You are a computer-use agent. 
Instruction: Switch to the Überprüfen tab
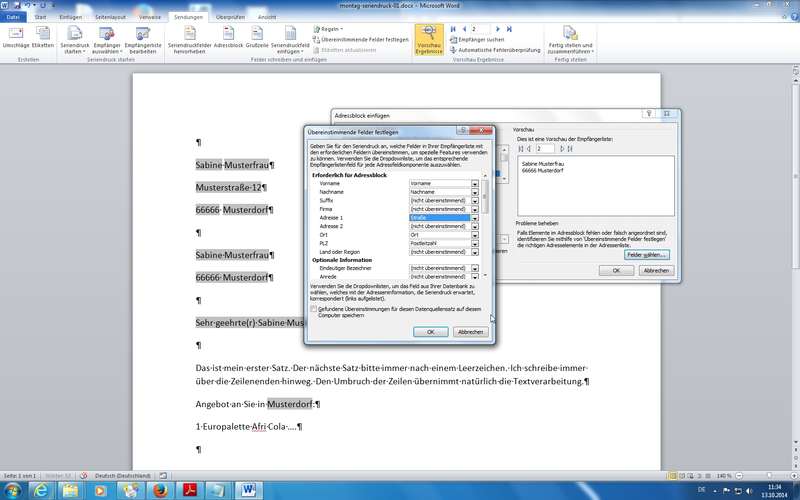[230, 17]
